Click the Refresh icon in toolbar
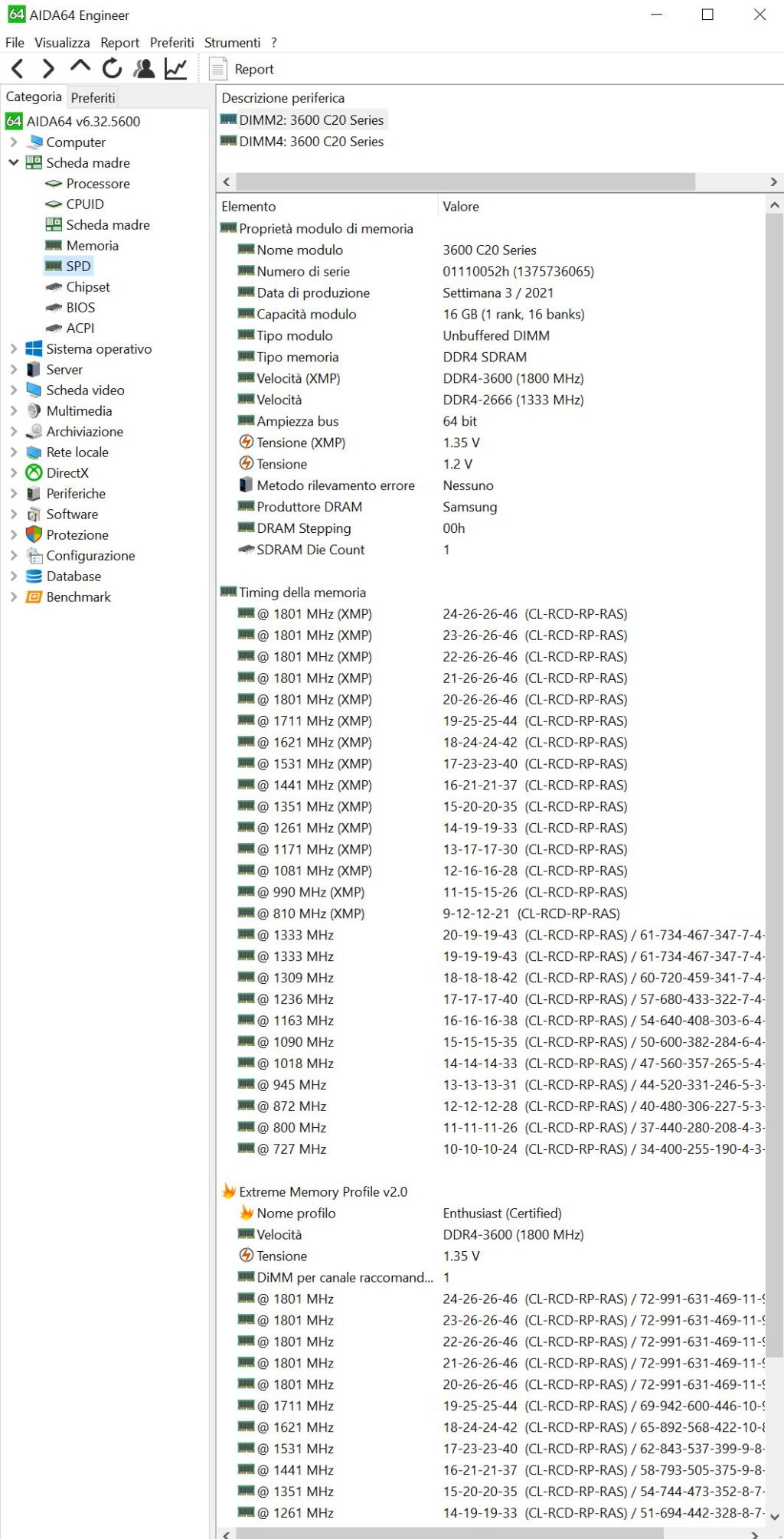 [x=112, y=69]
